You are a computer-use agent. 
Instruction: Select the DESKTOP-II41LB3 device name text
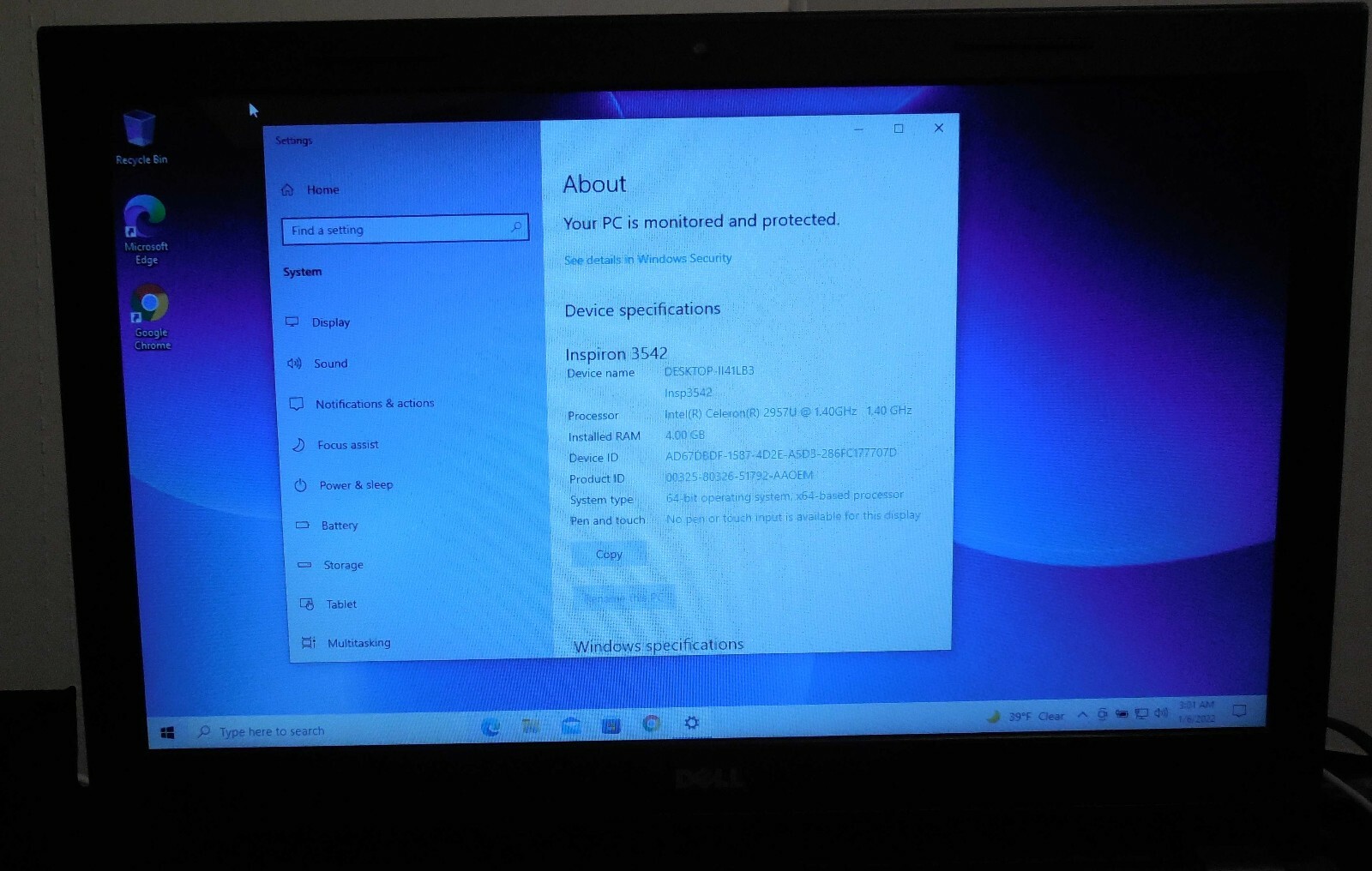(709, 371)
